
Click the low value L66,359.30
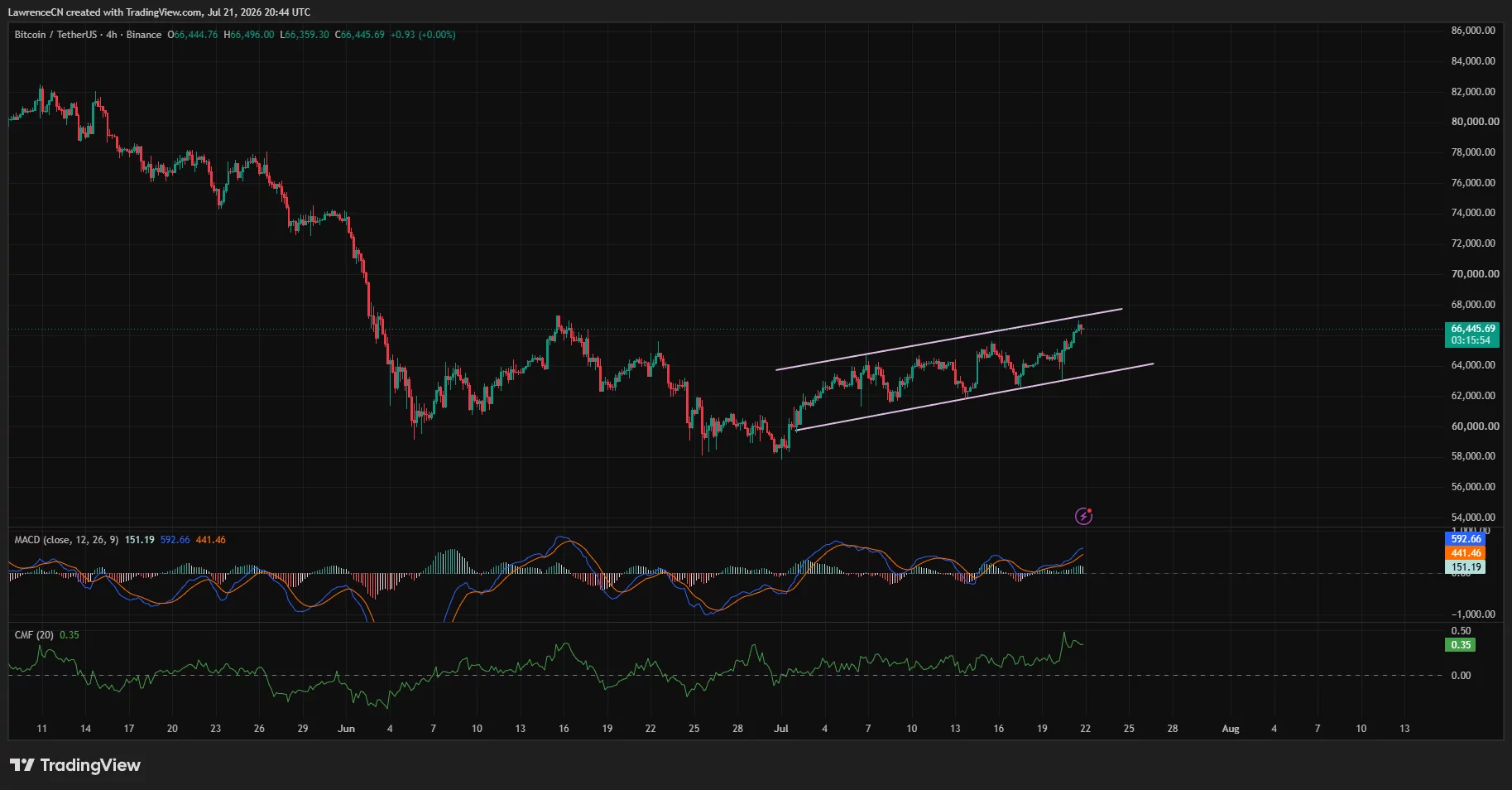click(x=305, y=35)
